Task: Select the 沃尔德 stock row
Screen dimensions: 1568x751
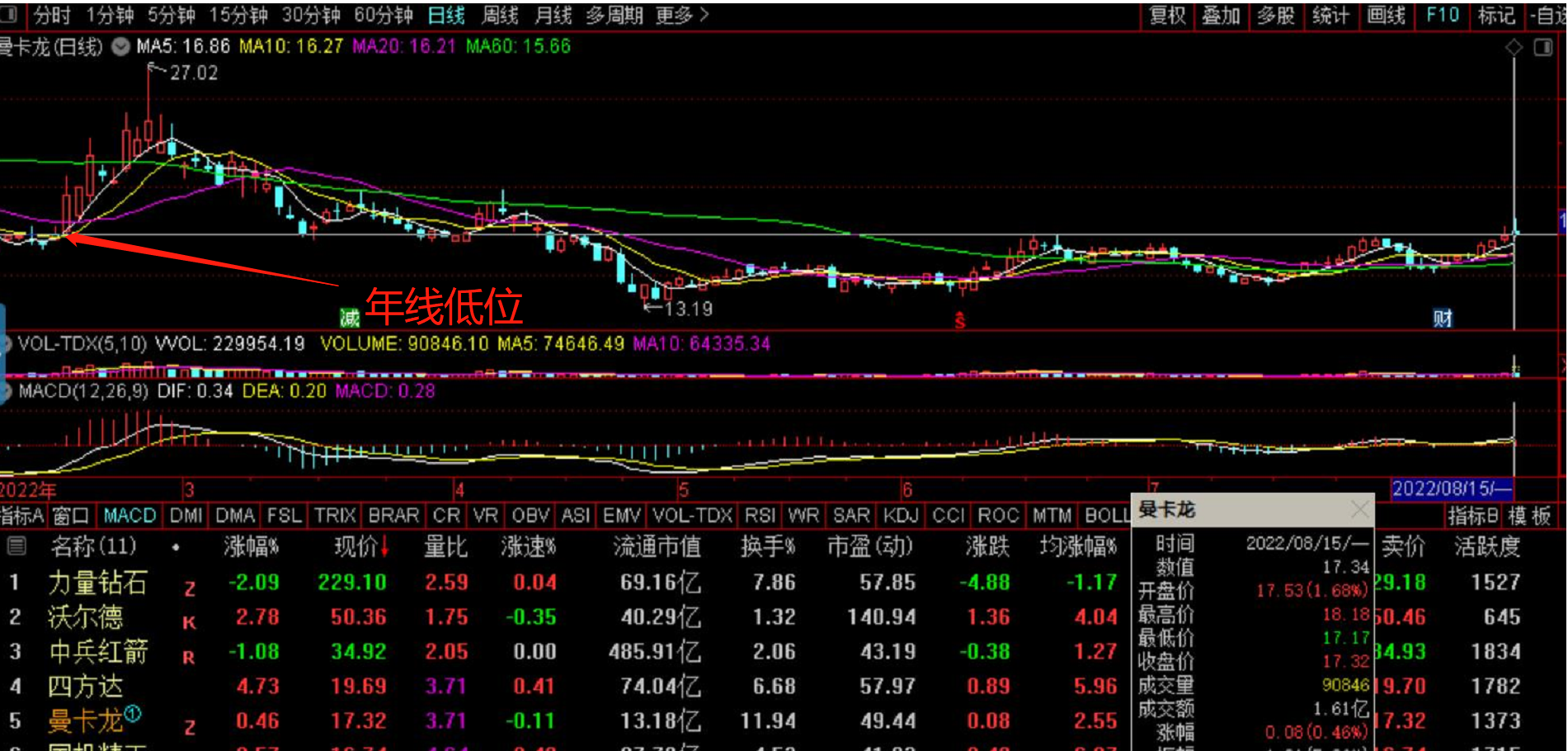Action: [x=565, y=617]
